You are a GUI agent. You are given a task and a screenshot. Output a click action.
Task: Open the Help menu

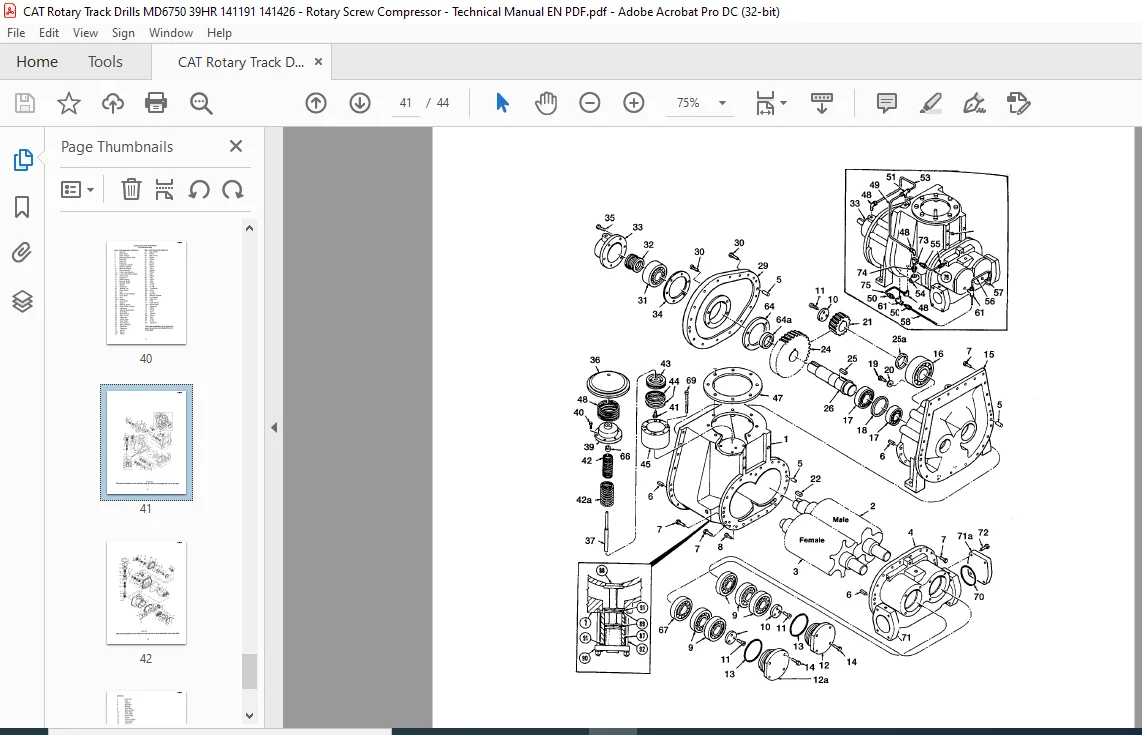(x=219, y=33)
